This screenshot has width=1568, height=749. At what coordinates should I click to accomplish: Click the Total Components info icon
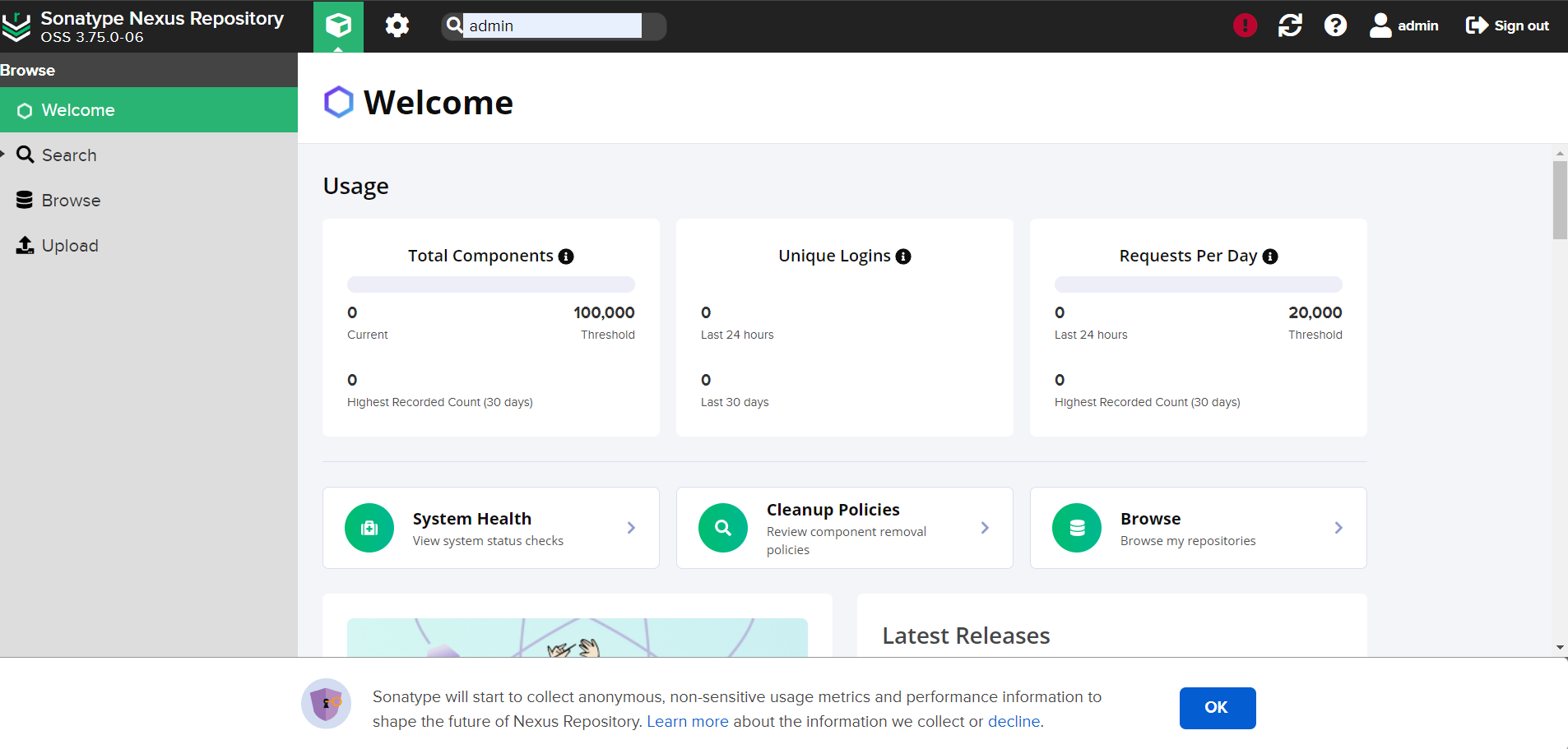566,257
